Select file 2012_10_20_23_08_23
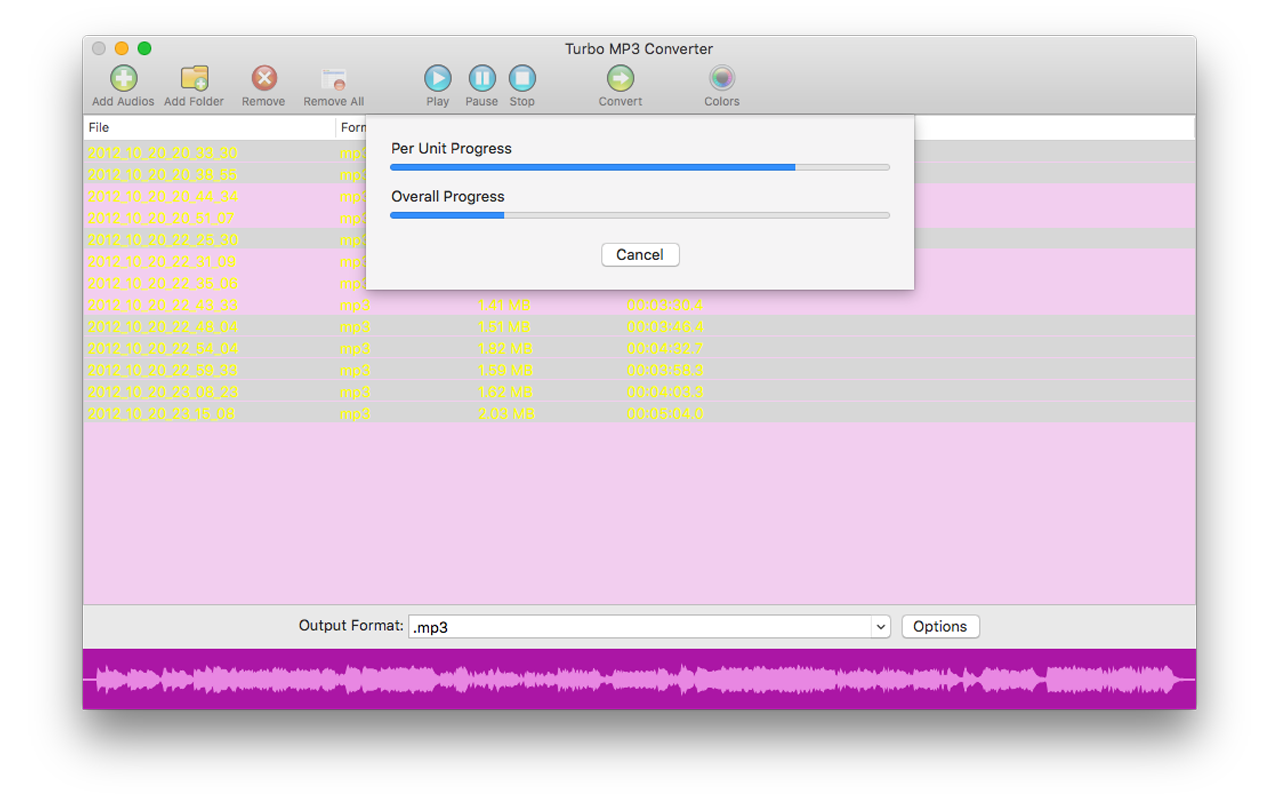This screenshot has height=800, width=1280. pyautogui.click(x=163, y=392)
